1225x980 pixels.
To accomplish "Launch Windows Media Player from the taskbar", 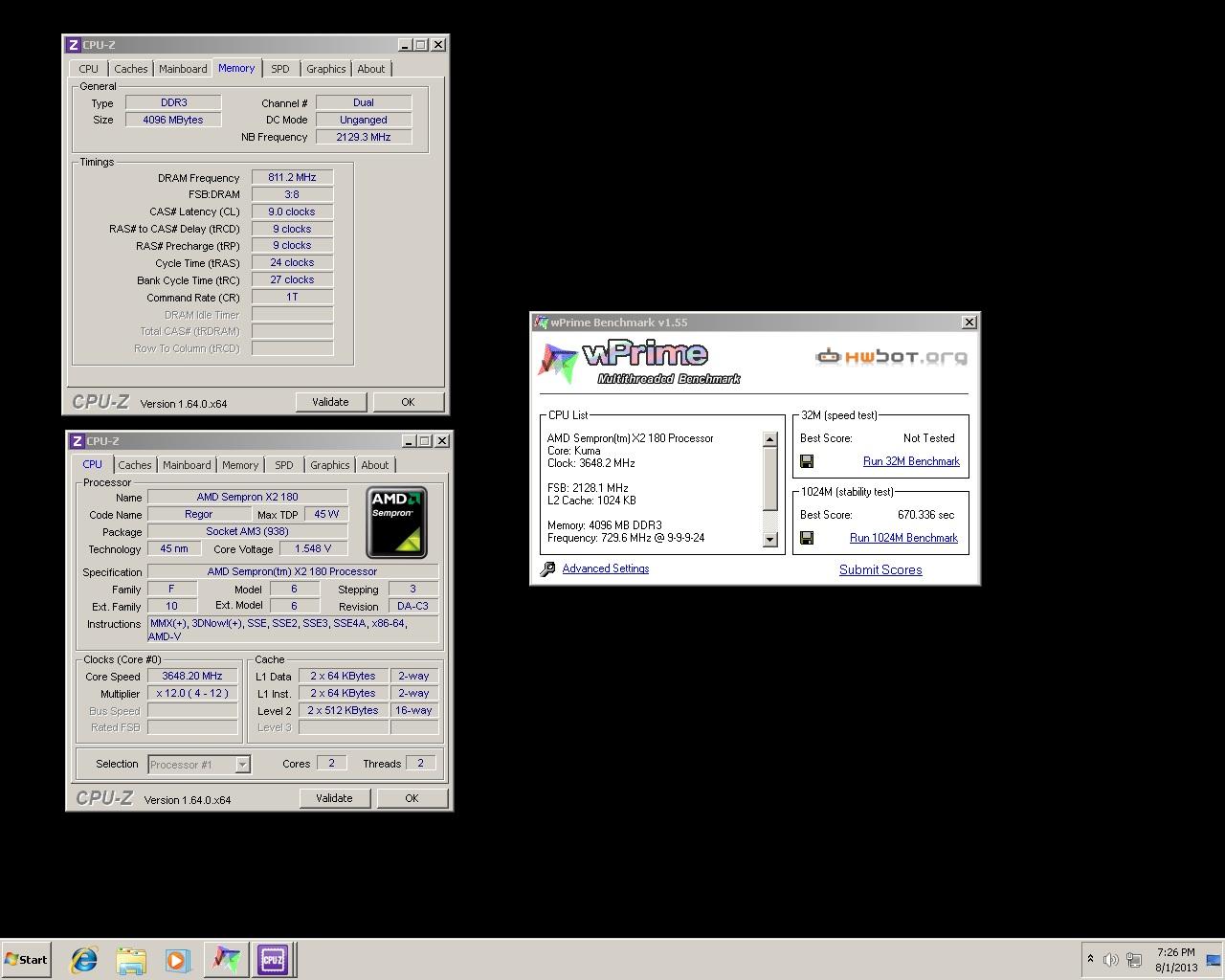I will (x=178, y=960).
